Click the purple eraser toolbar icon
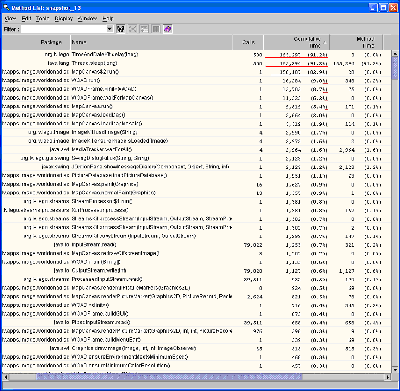The height and width of the screenshot is (391, 400). [x=168, y=29]
